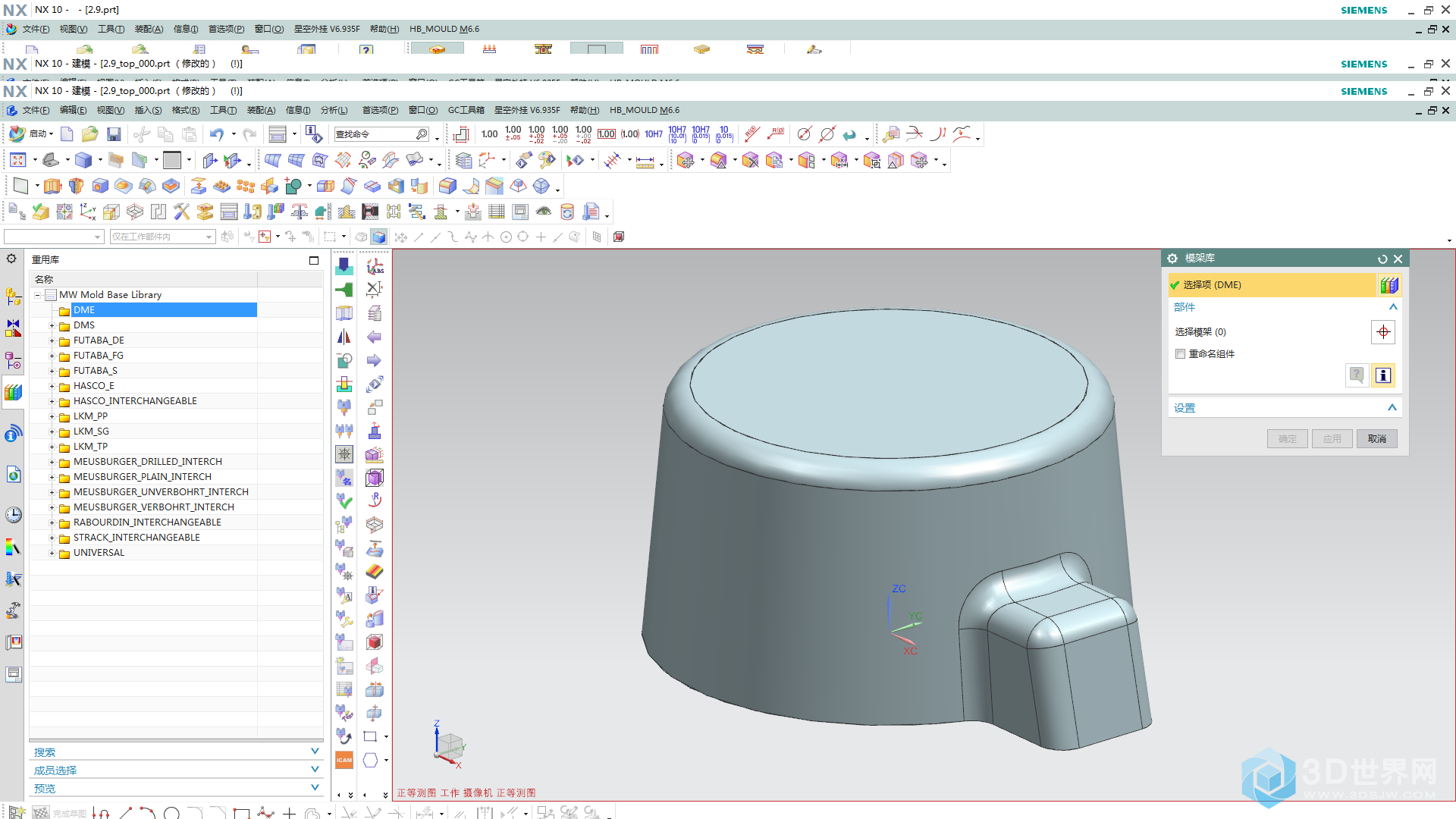Open the 编辑(E) menu
Screen dimensions: 1456x819
(x=73, y=111)
